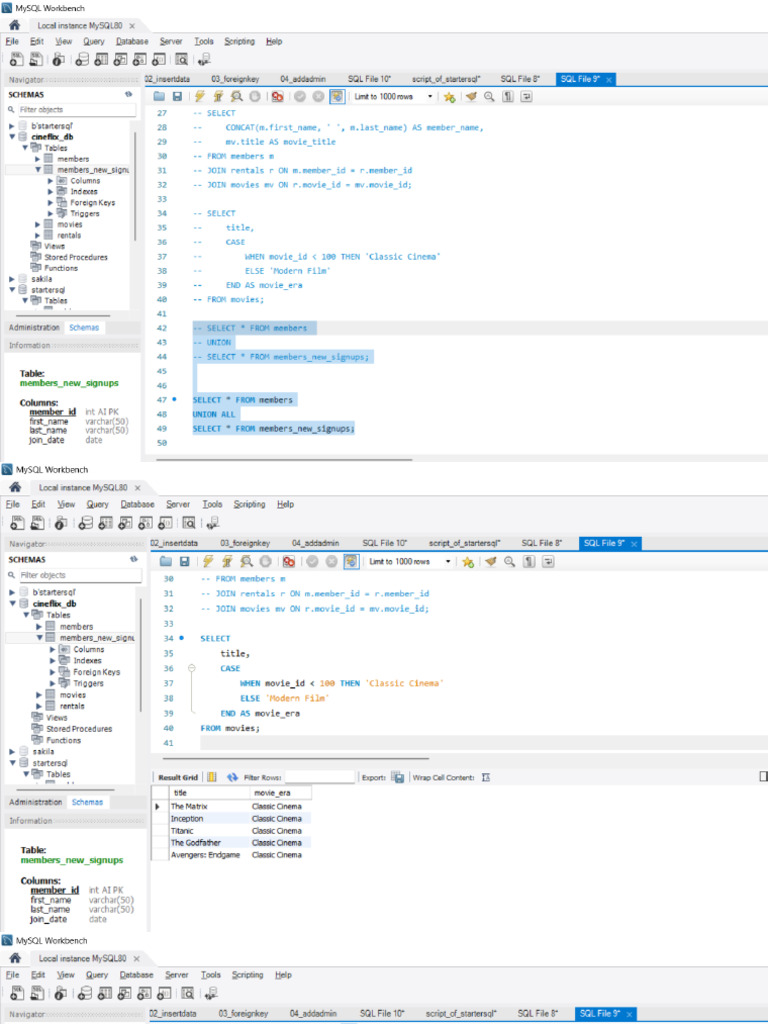
Task: Select rentals table in top window tree
Action: (69, 235)
